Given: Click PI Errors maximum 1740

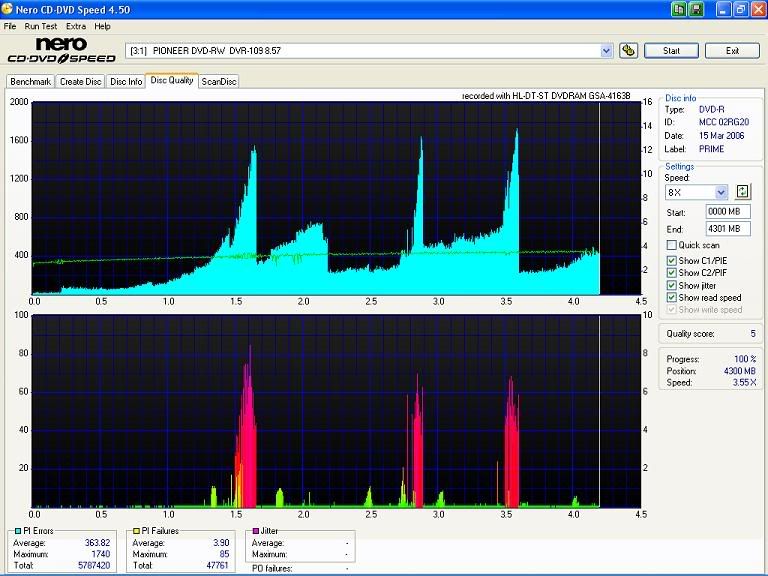Looking at the screenshot, I should [100, 554].
